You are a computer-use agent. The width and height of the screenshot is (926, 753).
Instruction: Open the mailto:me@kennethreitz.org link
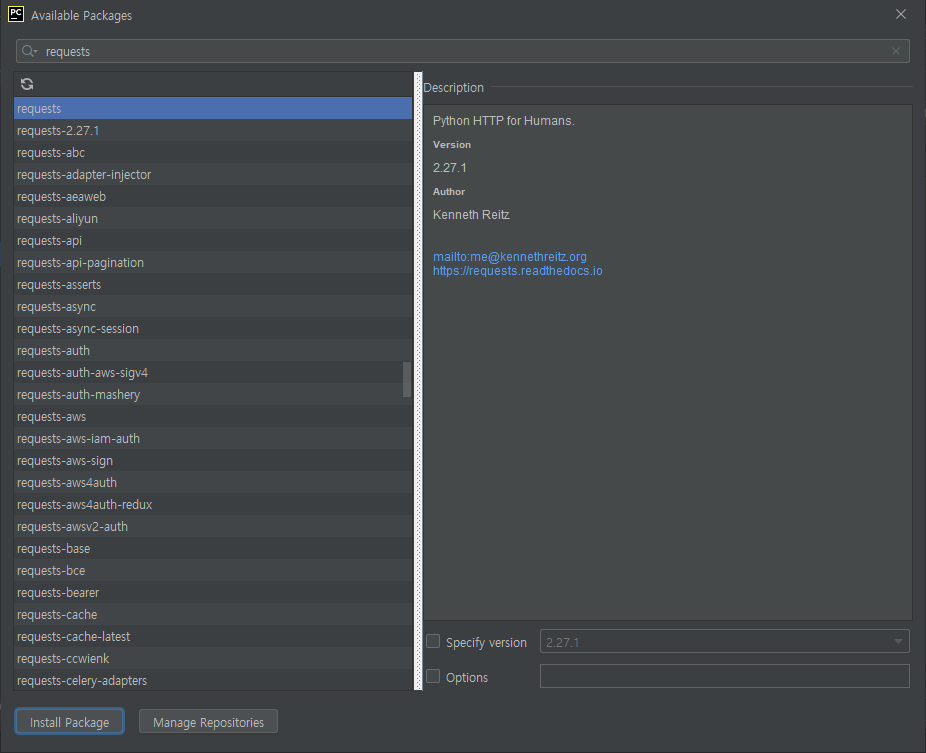[x=510, y=256]
